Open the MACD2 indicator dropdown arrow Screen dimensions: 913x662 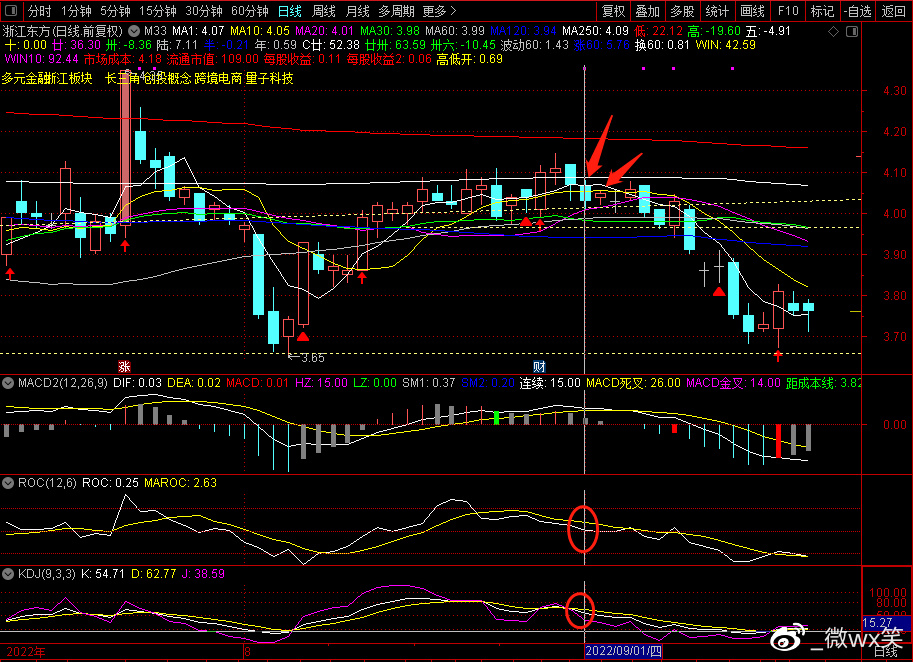click(9, 383)
